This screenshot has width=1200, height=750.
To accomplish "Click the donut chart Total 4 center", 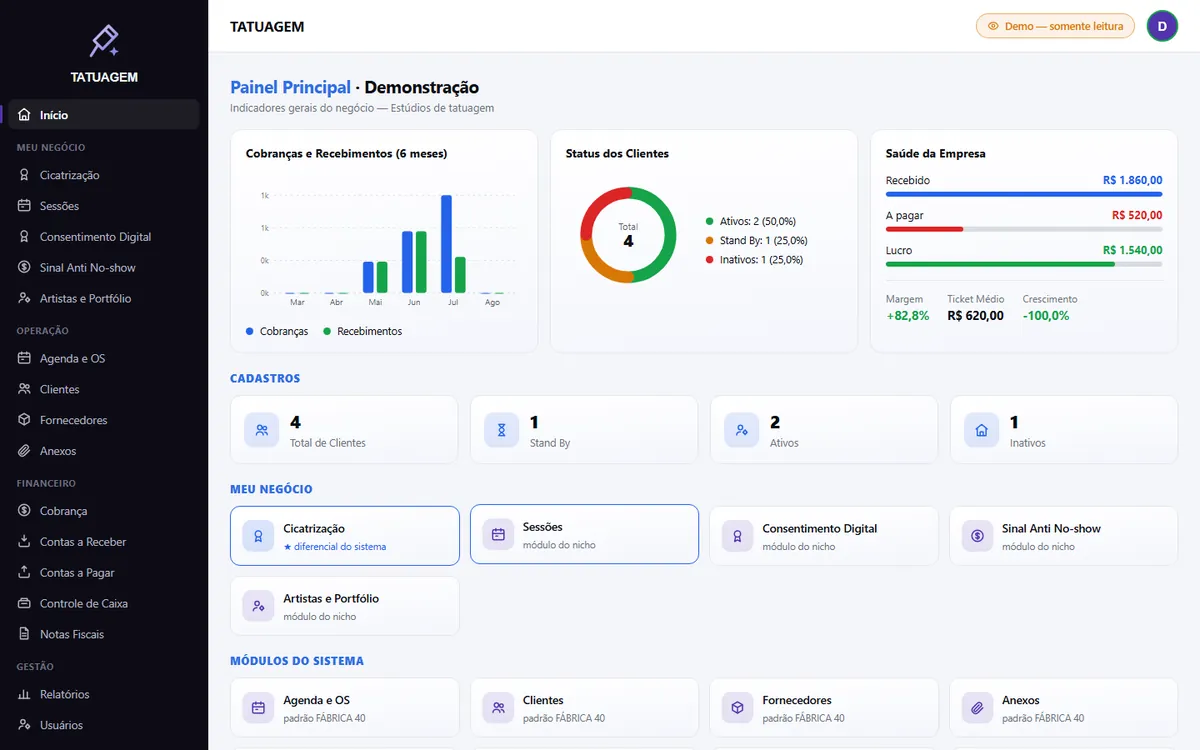I will click(x=628, y=235).
